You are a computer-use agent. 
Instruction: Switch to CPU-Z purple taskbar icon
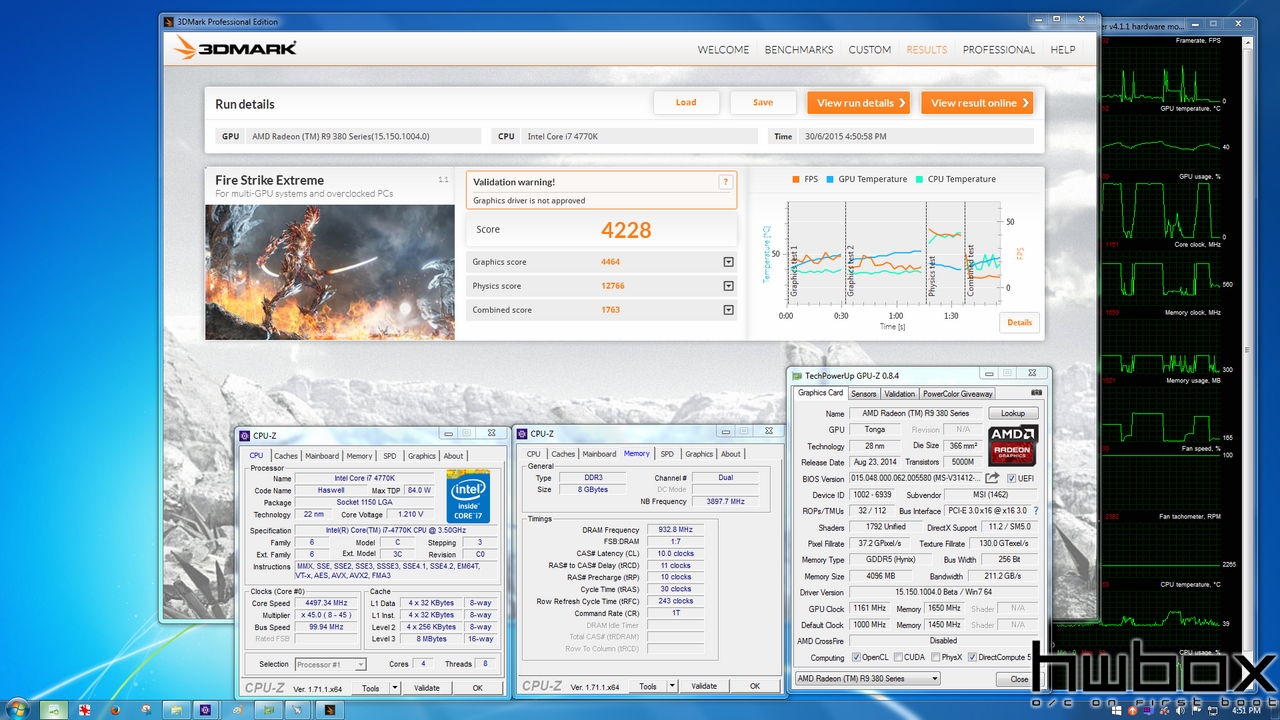[205, 709]
